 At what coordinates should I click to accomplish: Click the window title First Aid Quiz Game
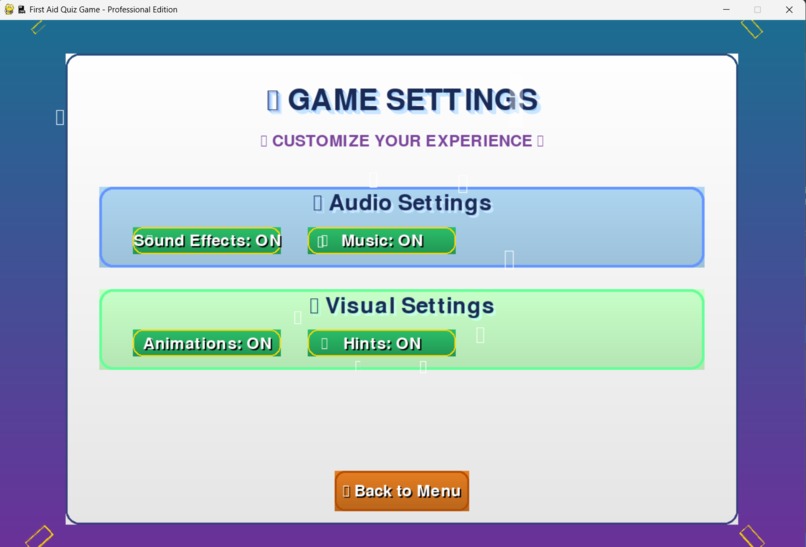coord(103,9)
